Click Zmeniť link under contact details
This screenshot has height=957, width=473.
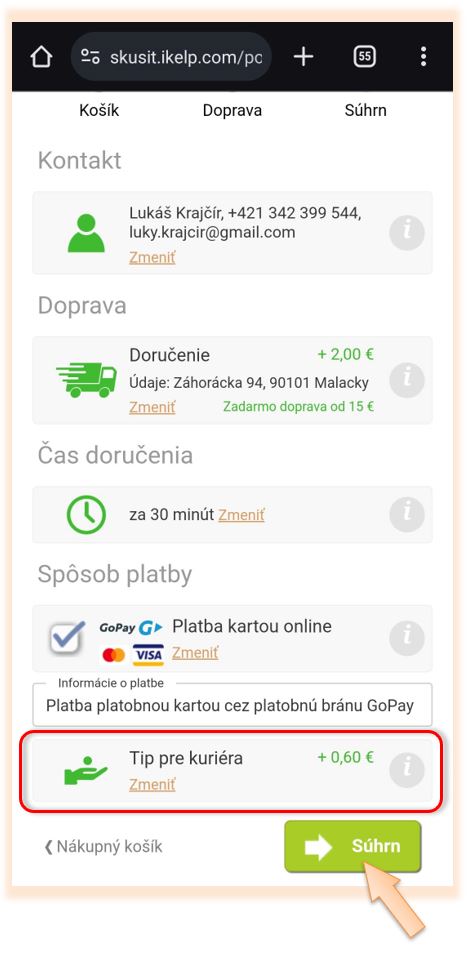(152, 258)
